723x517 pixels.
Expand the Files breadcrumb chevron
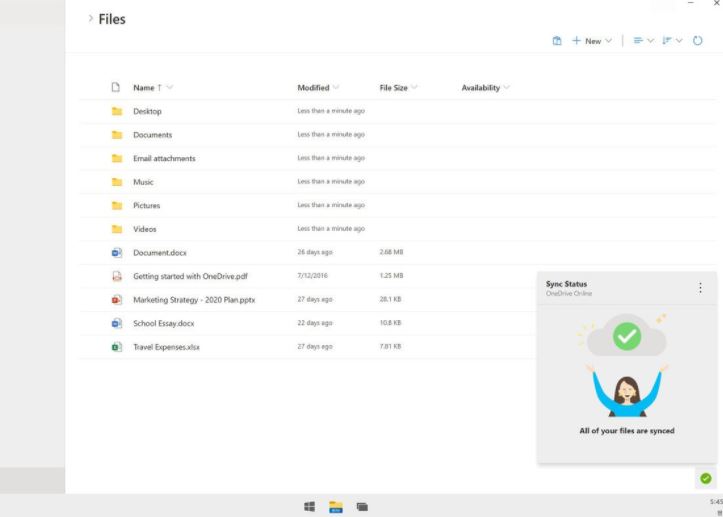(91, 18)
